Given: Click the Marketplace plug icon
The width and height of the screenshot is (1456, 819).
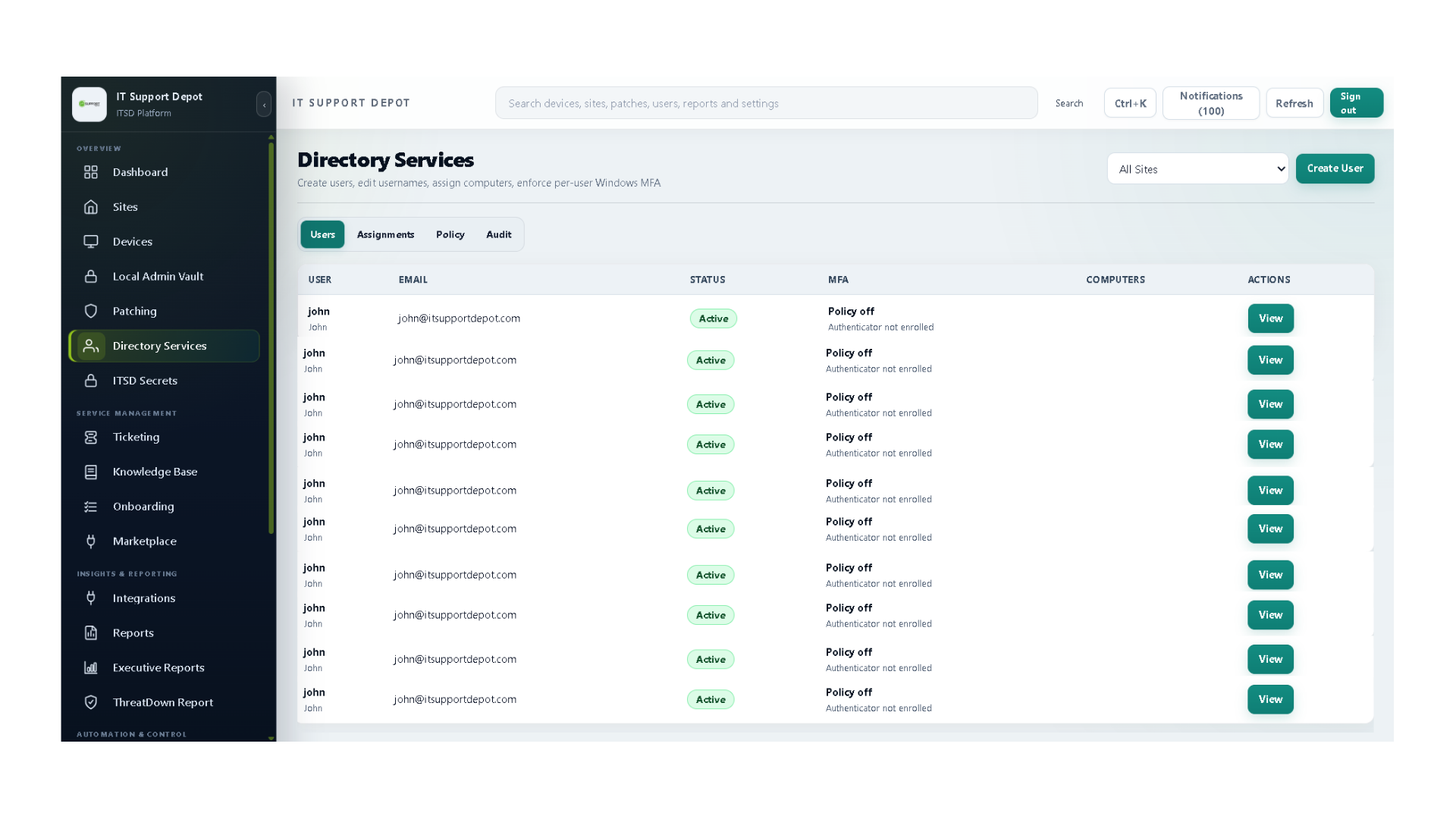Looking at the screenshot, I should tap(91, 541).
